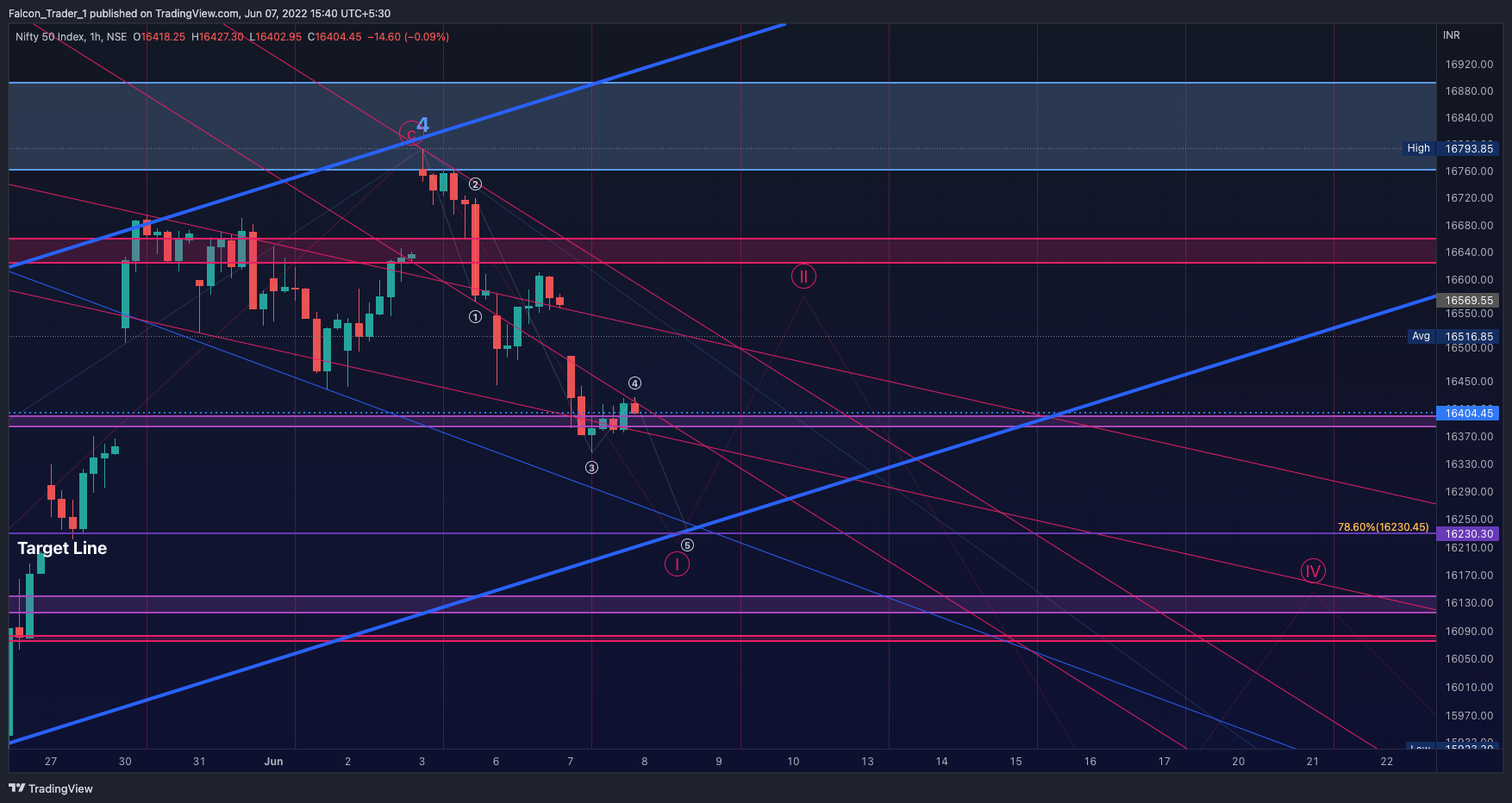Click the 16050.00 price axis label
The image size is (1512, 803).
(1469, 659)
